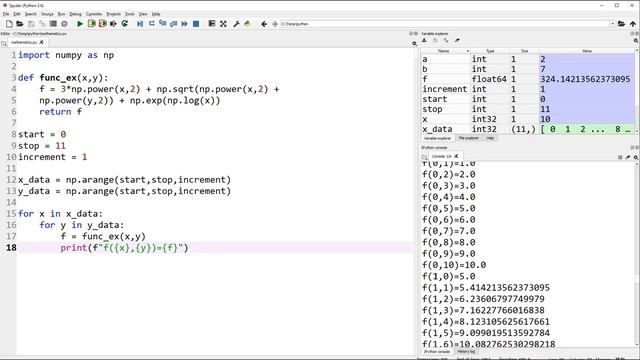Maximize the current pane

tap(212, 24)
